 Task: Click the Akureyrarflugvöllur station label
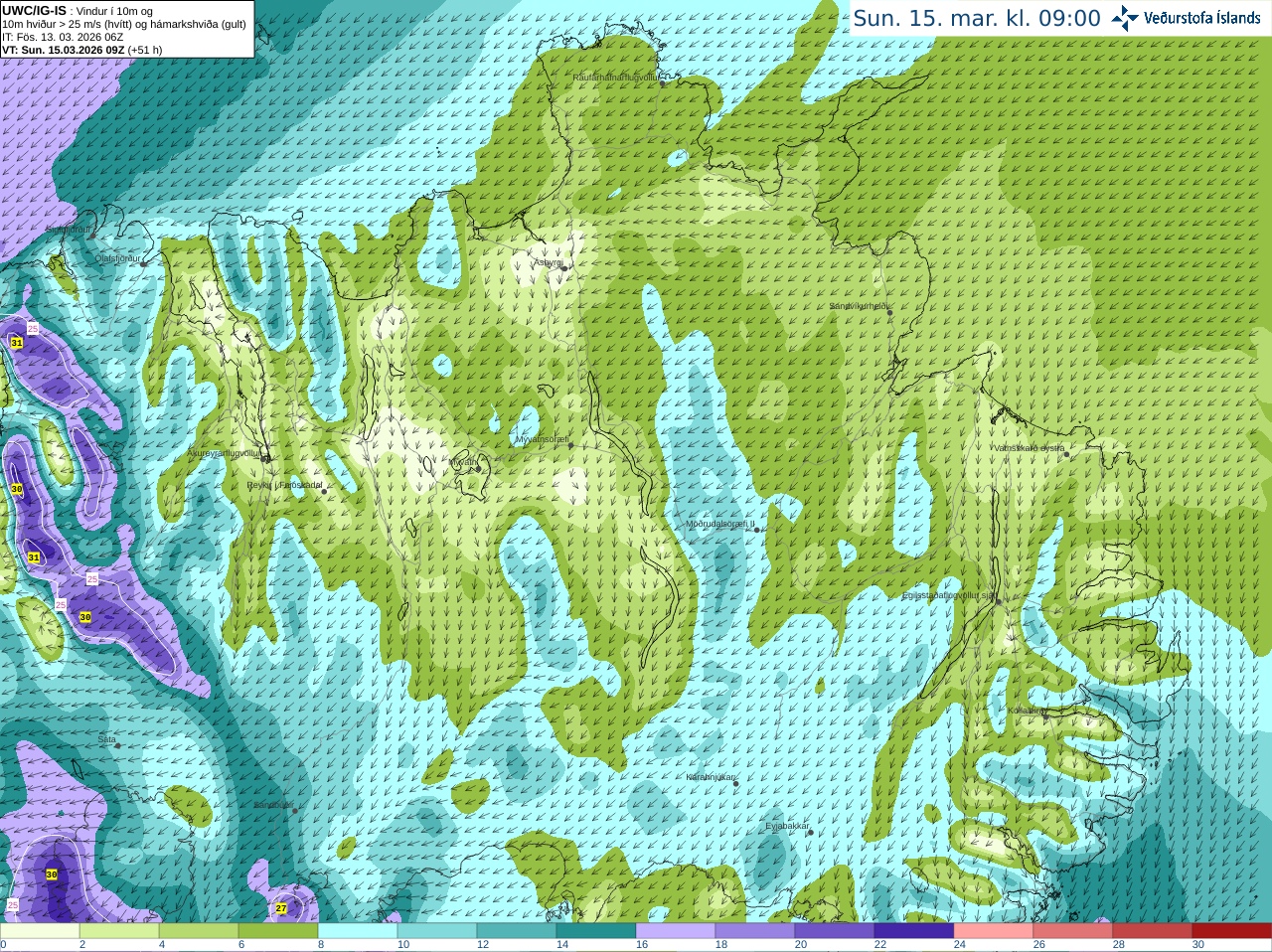pyautogui.click(x=225, y=453)
